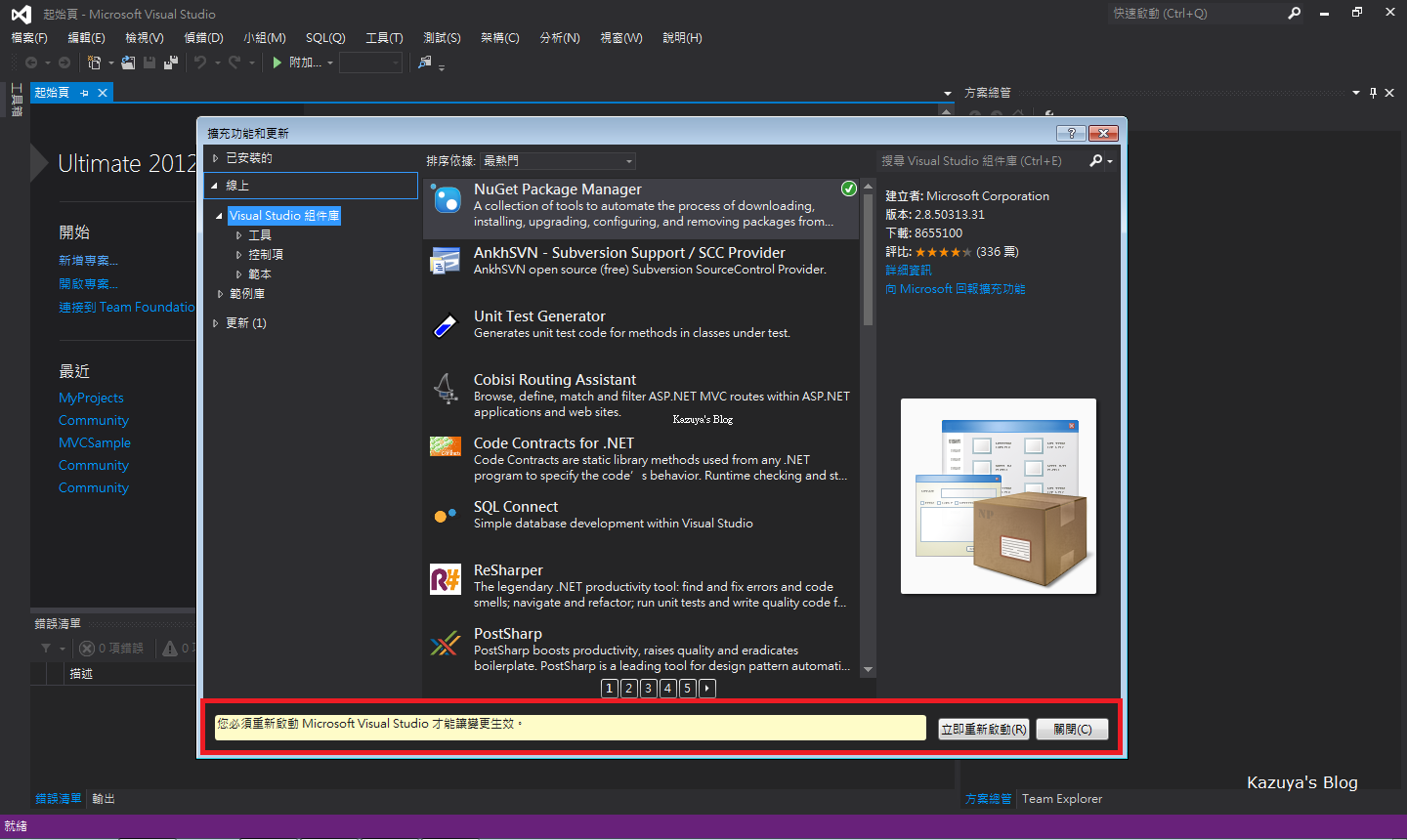Image resolution: width=1407 pixels, height=840 pixels.
Task: Expand the 工具 tree node
Action: point(238,235)
